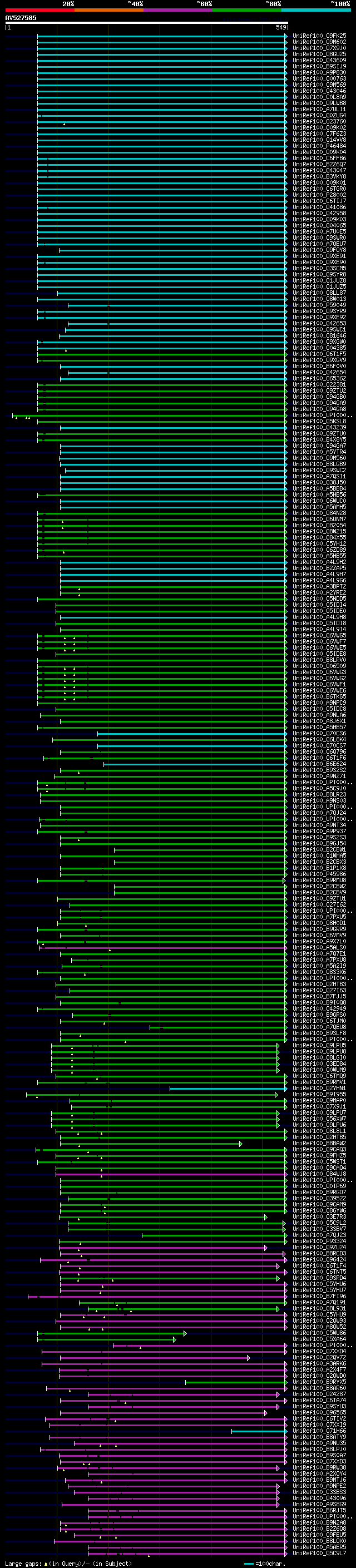The width and height of the screenshot is (356, 1568).
Task: Select label UniRef100_Q6Q796
Action: (x=319, y=752)
